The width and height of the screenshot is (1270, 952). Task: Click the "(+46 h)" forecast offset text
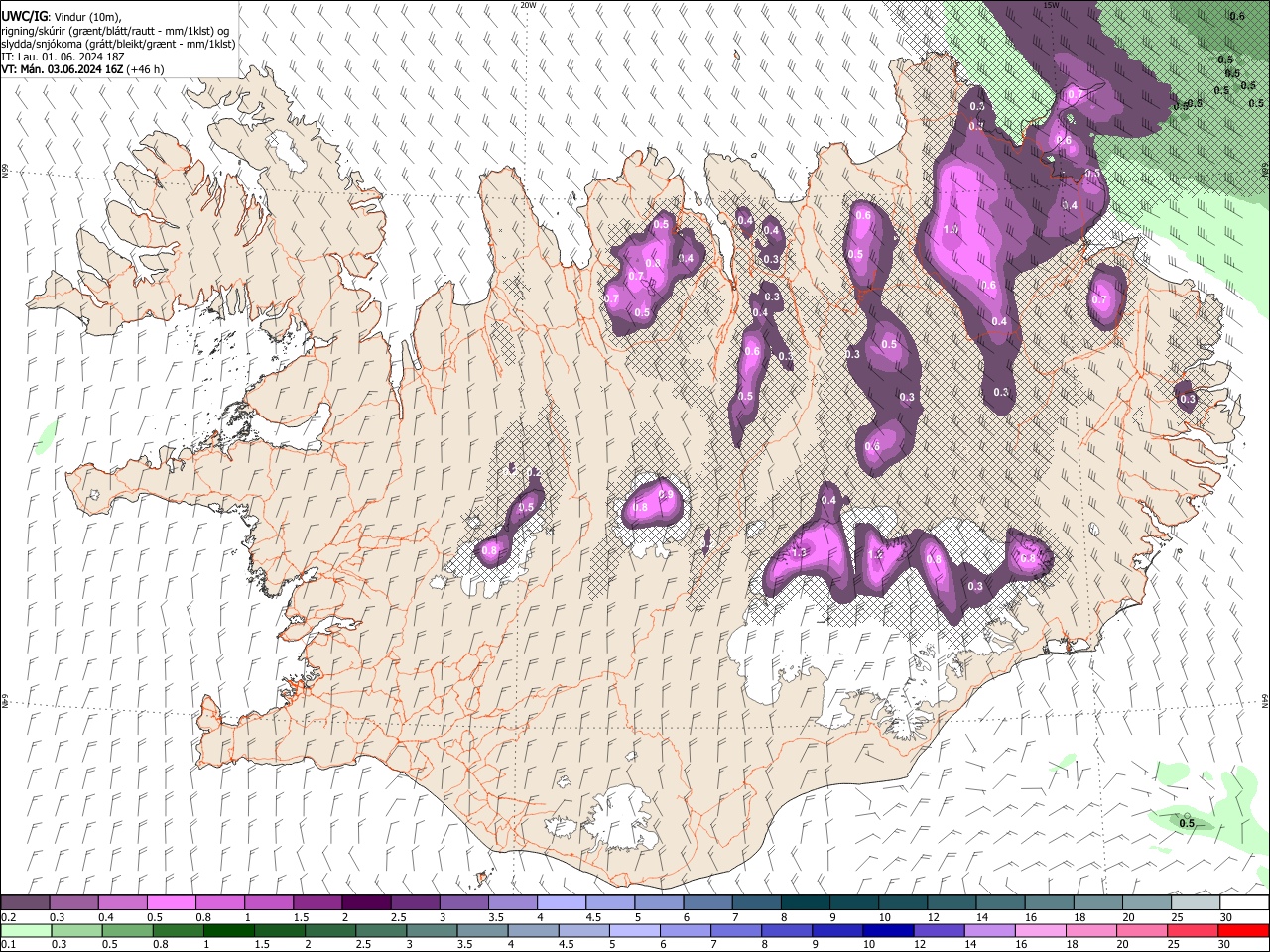click(145, 69)
